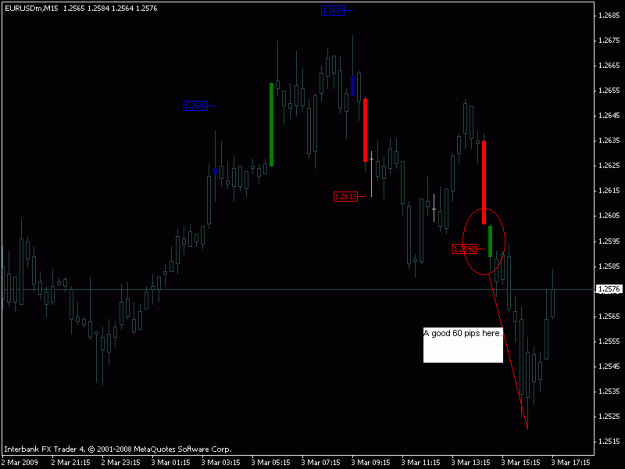Click the 1.2525 price scale value
Screen dimensions: 625x469
coord(609,416)
